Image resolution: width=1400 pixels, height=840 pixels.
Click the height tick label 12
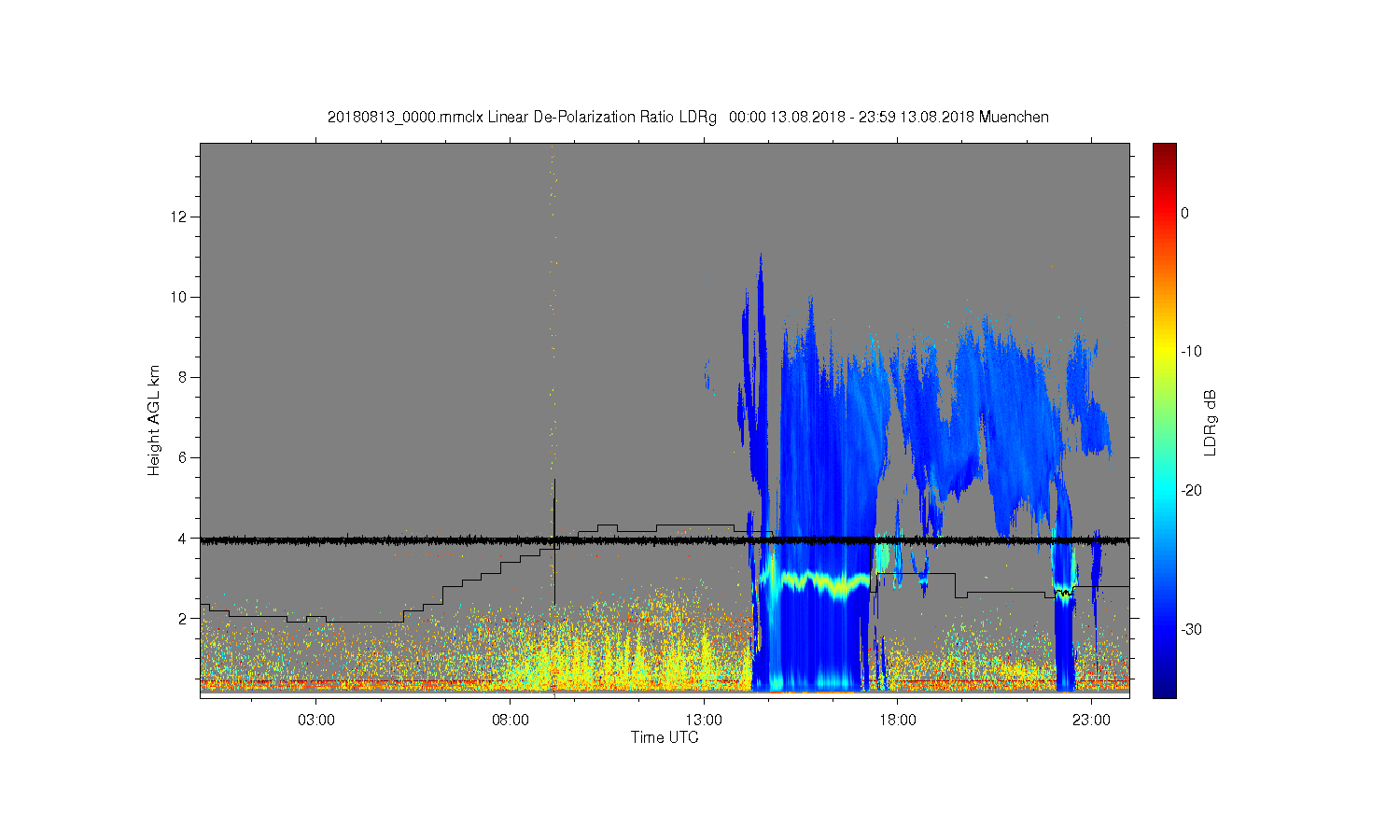pyautogui.click(x=179, y=217)
